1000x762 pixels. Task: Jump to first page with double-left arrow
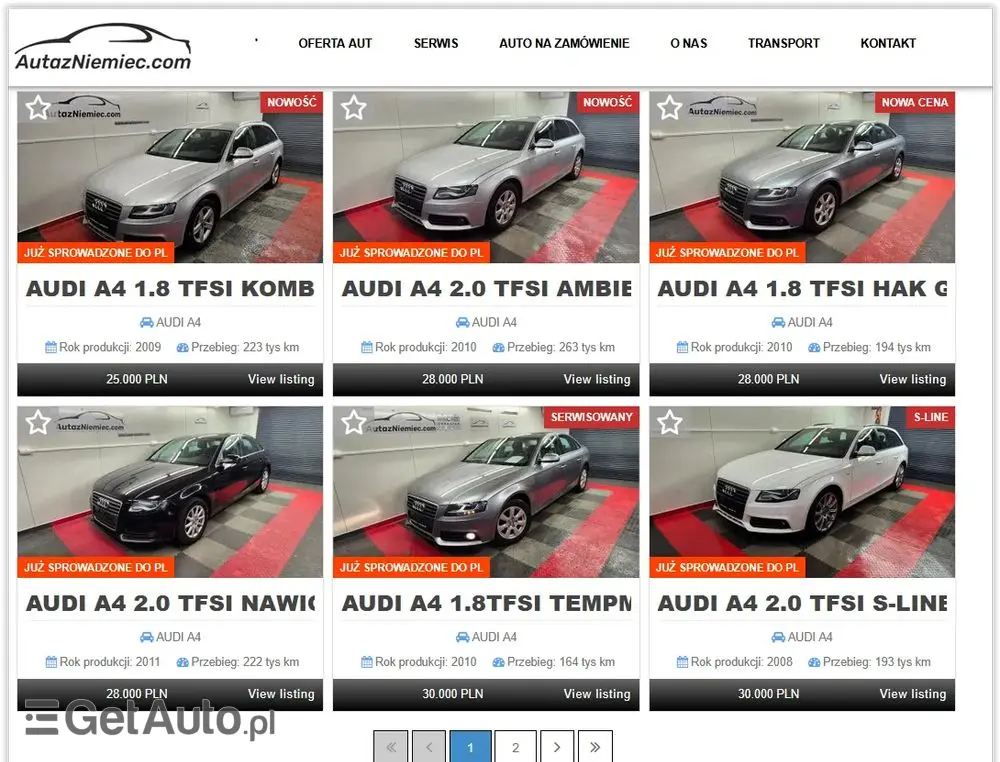[391, 747]
